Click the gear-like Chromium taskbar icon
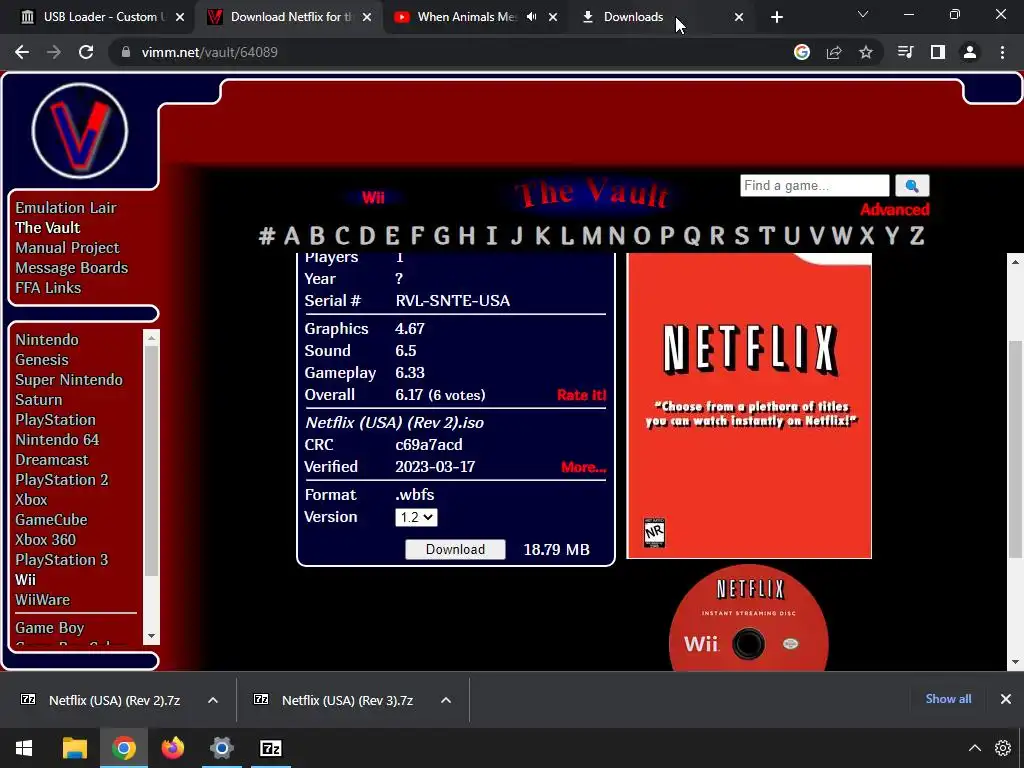The height and width of the screenshot is (768, 1024). click(x=221, y=748)
